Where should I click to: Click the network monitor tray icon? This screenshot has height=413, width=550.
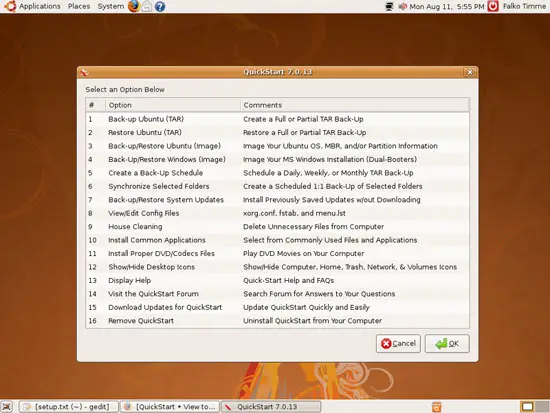point(389,6)
